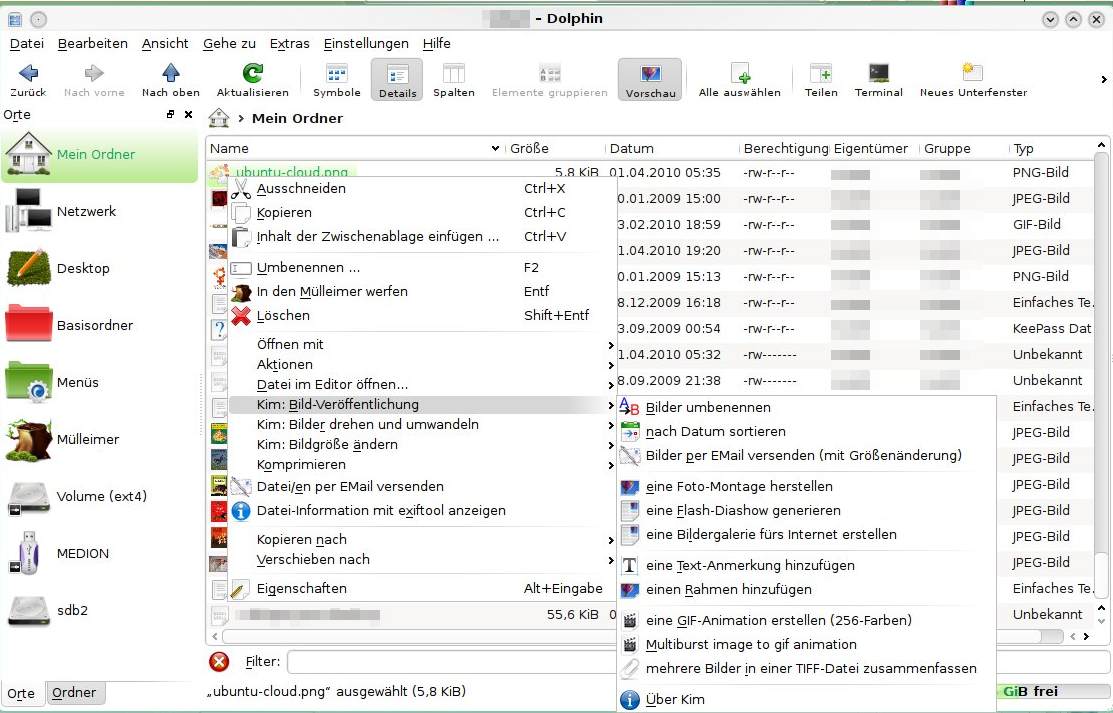The image size is (1113, 713).
Task: Expand Datei im Editor öffnen submenu
Action: pyautogui.click(x=422, y=384)
